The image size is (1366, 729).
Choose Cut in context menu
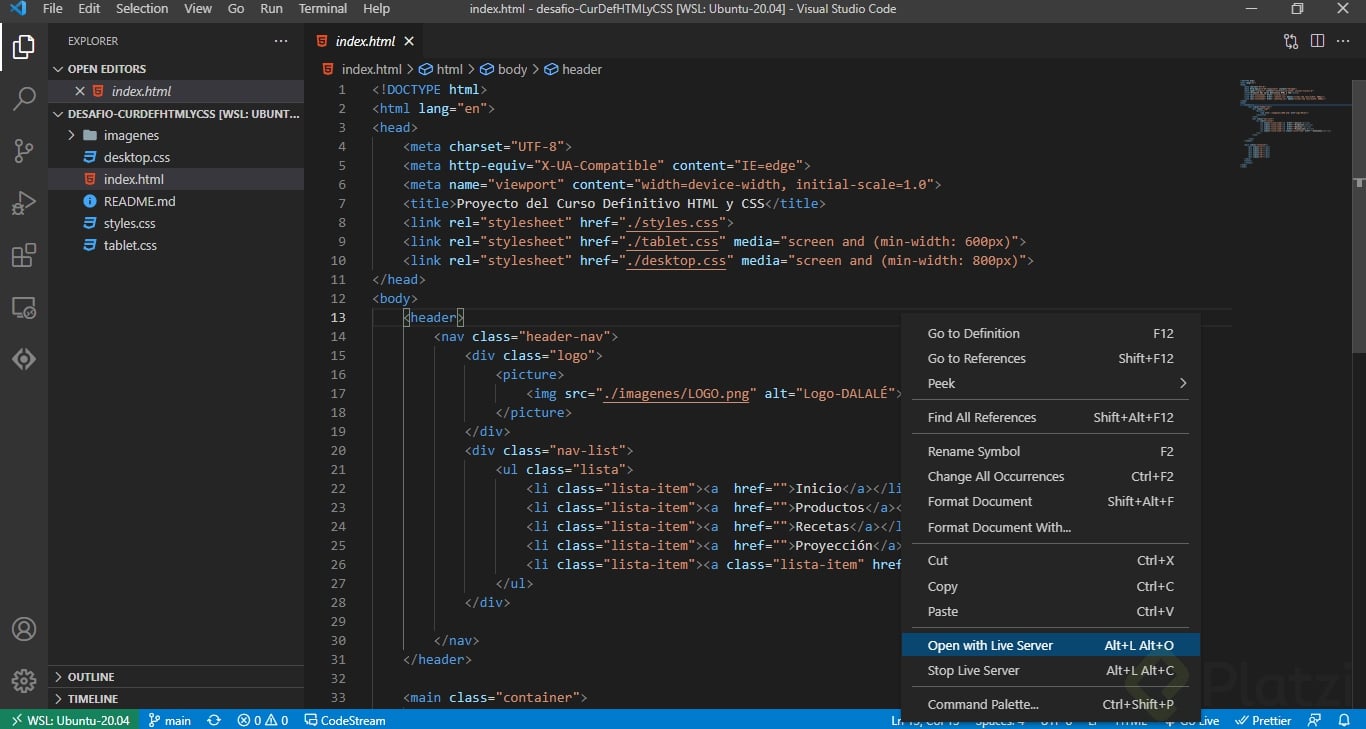(x=1050, y=560)
